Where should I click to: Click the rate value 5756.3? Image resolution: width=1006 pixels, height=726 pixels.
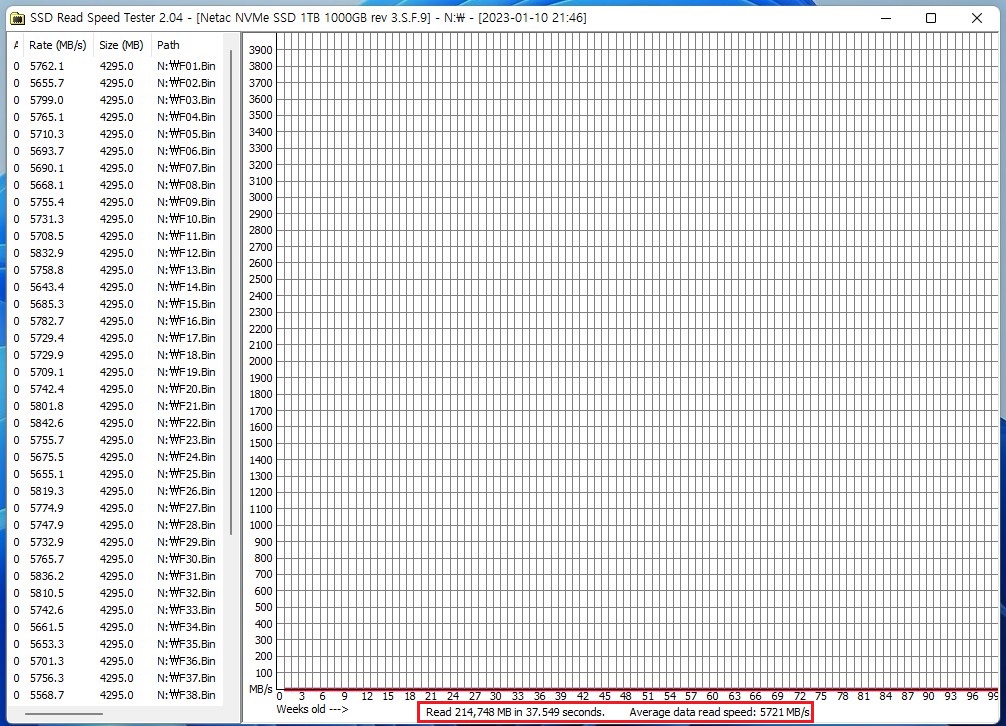(47, 678)
